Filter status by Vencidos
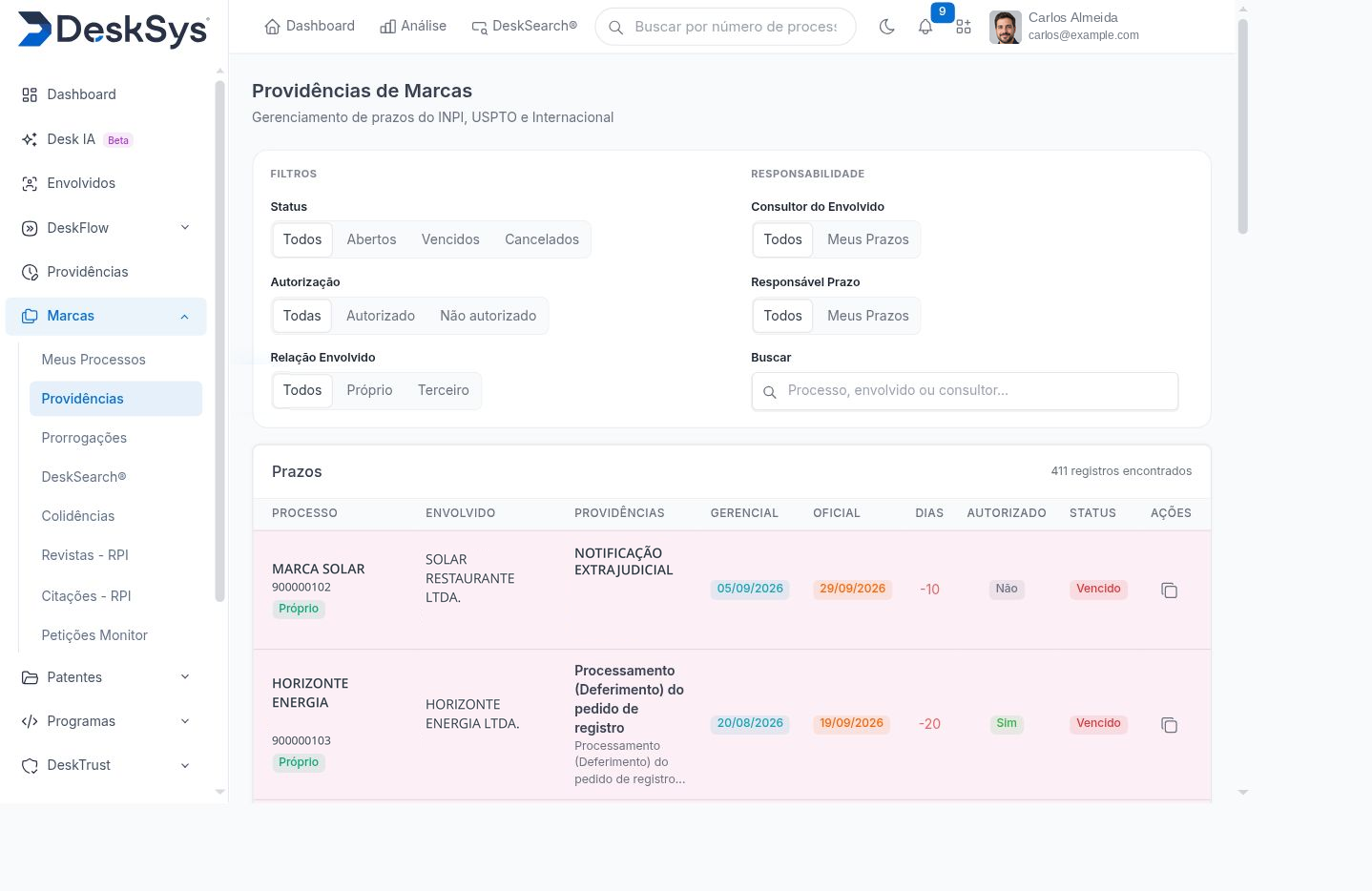1372x891 pixels. pyautogui.click(x=450, y=239)
